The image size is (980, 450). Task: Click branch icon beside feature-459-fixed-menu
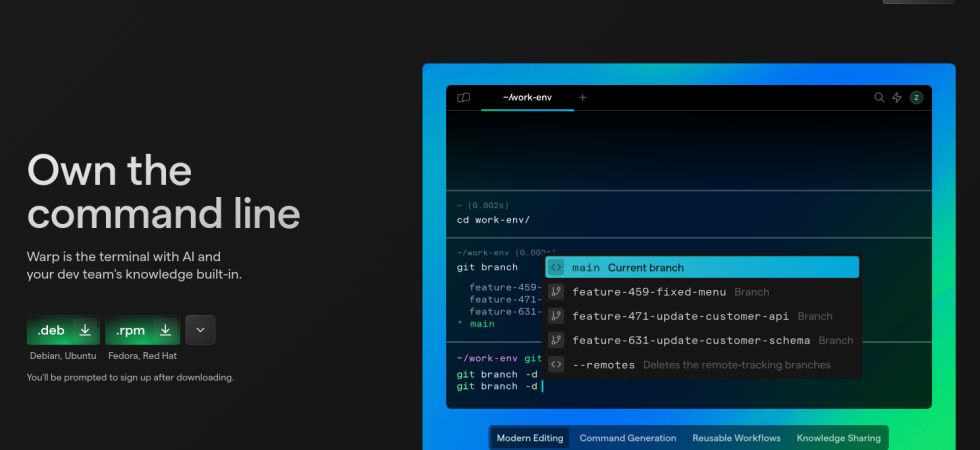(x=556, y=292)
